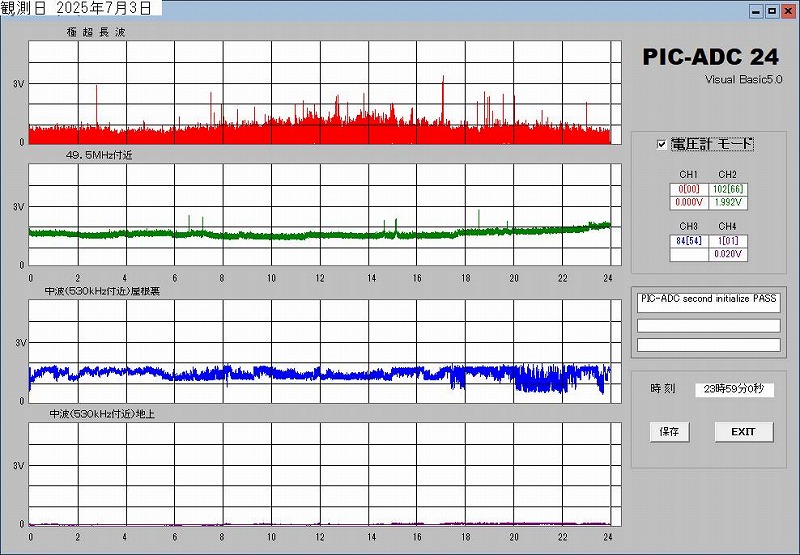Click the 時刻 label
The height and width of the screenshot is (555, 800).
(x=663, y=389)
